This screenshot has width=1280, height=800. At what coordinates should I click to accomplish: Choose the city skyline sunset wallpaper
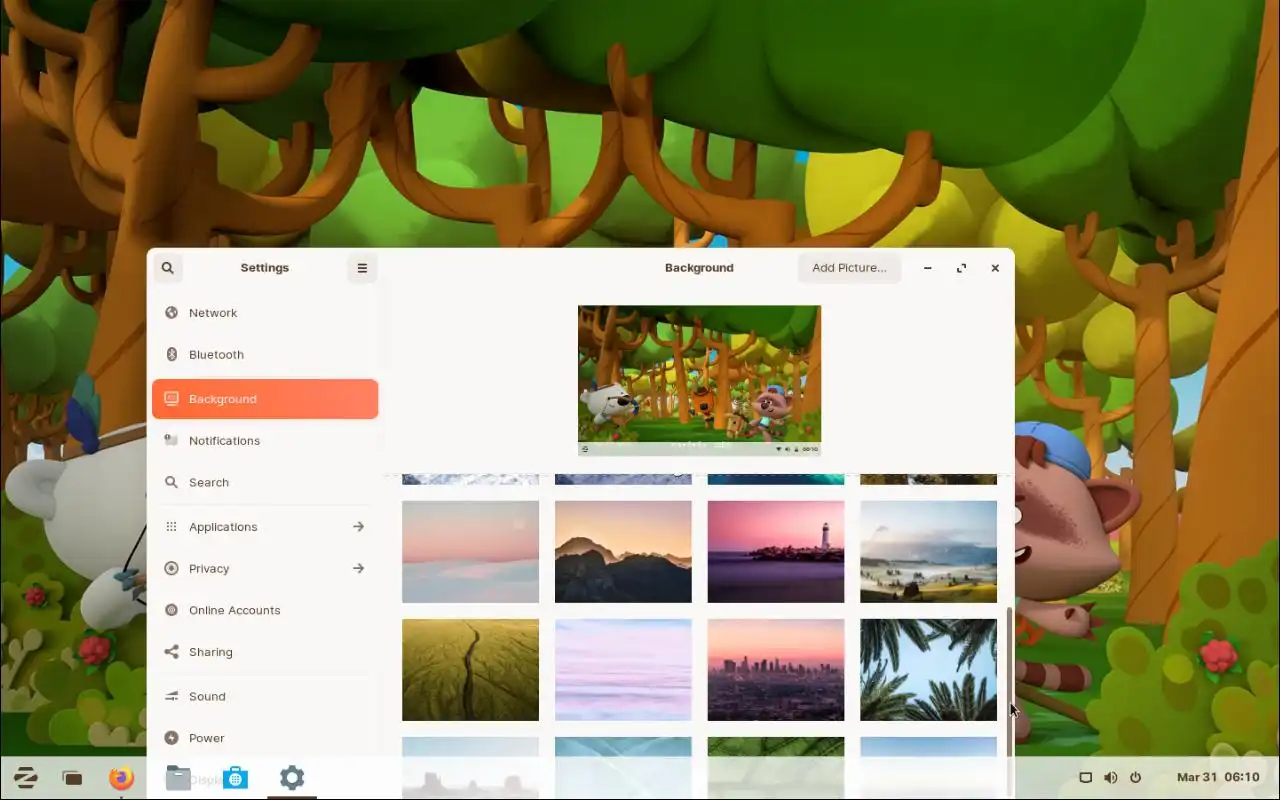coord(776,670)
